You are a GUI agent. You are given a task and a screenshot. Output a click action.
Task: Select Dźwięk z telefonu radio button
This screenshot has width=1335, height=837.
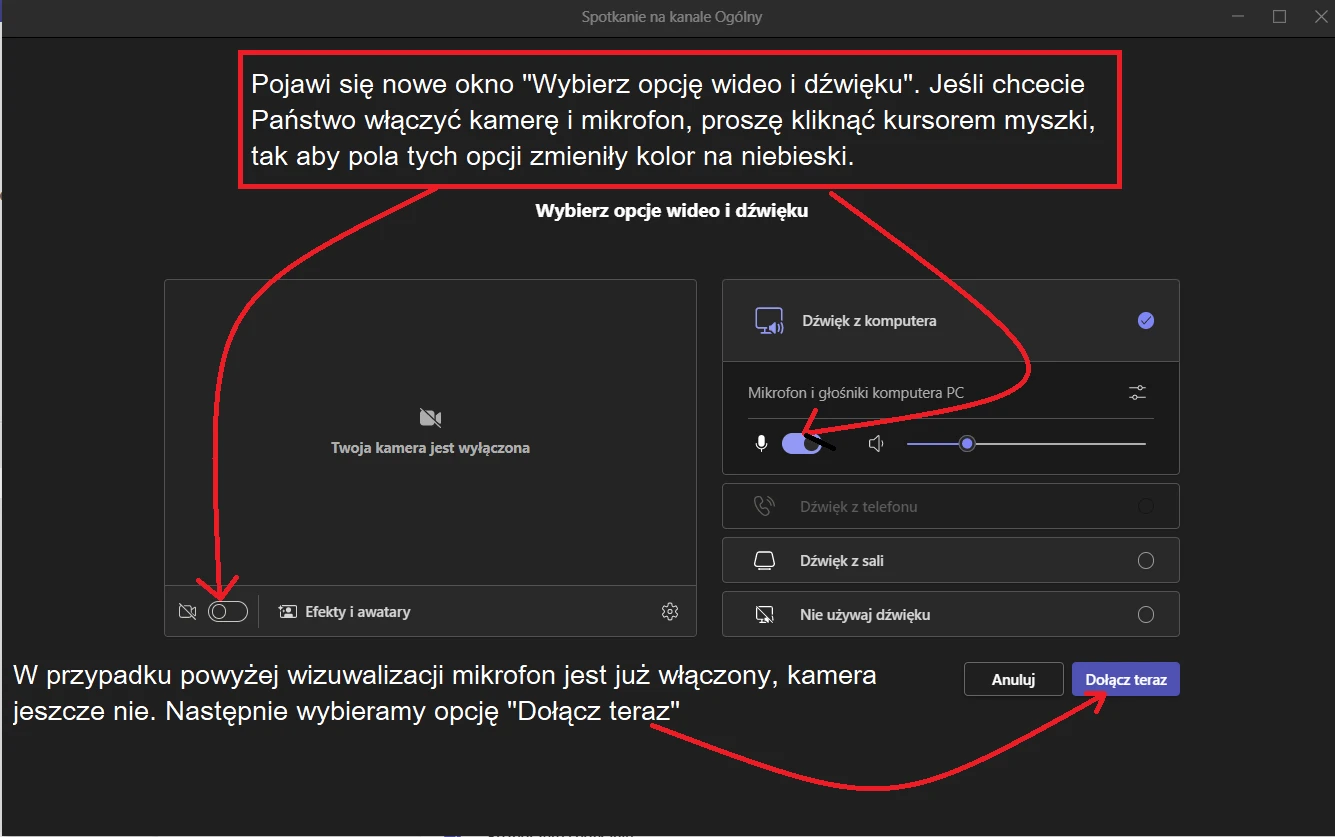tap(1146, 506)
